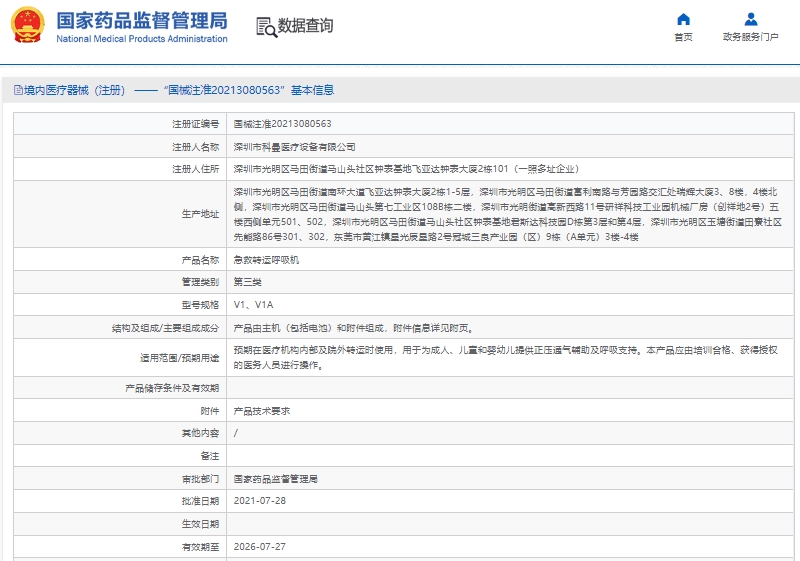Click the 适用范围/预期用途 description text

pyautogui.click(x=506, y=358)
